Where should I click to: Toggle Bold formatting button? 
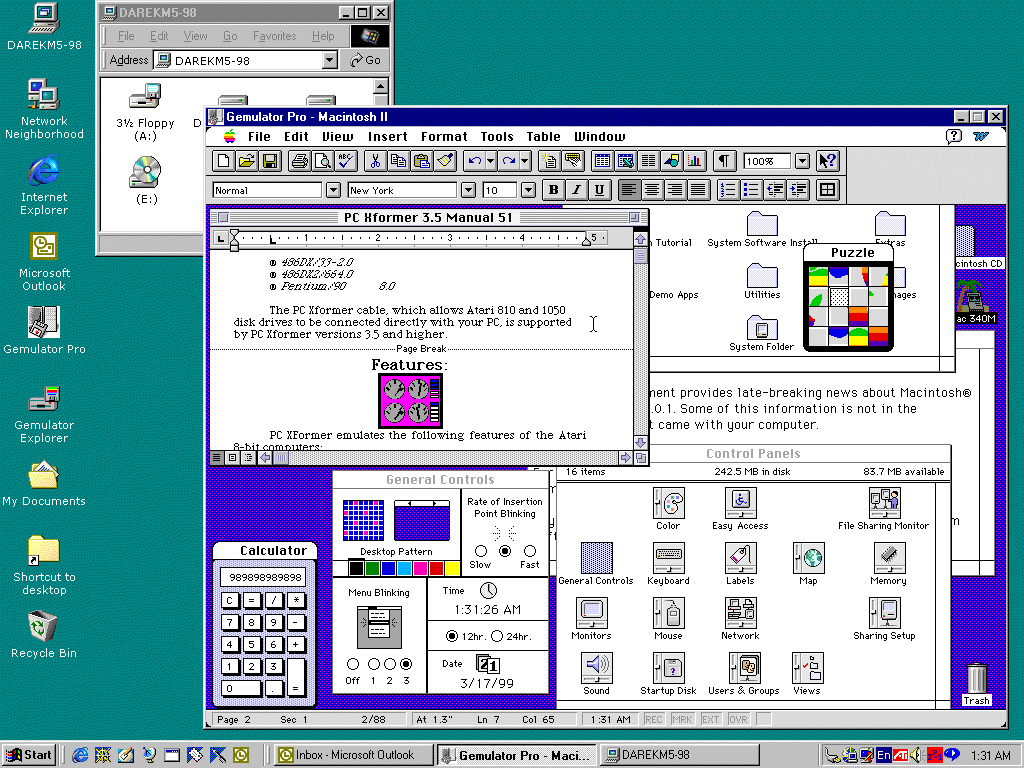[553, 190]
